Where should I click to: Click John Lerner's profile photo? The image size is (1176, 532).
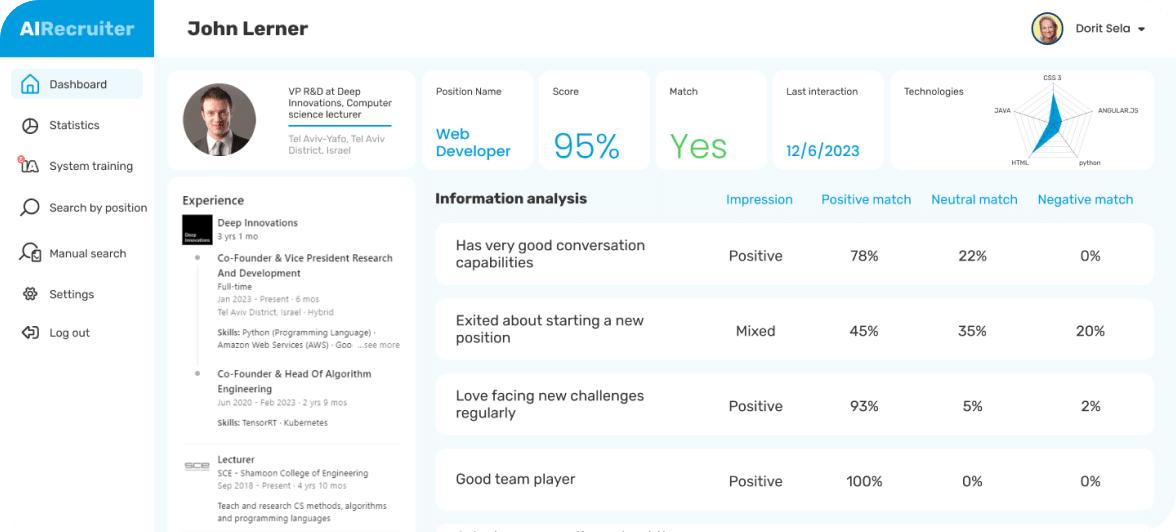click(x=219, y=119)
